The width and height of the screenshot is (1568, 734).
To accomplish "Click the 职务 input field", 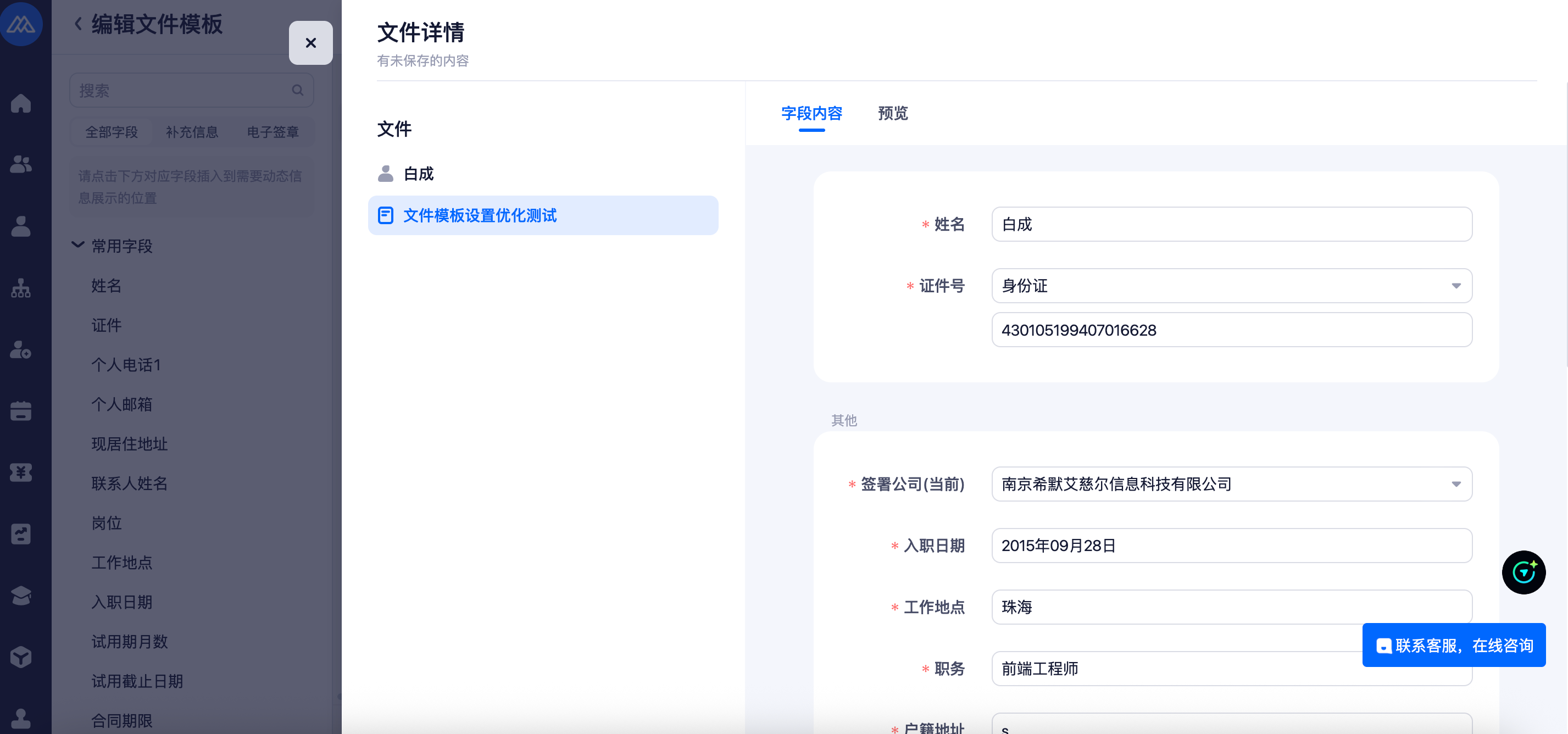I will click(x=1231, y=668).
